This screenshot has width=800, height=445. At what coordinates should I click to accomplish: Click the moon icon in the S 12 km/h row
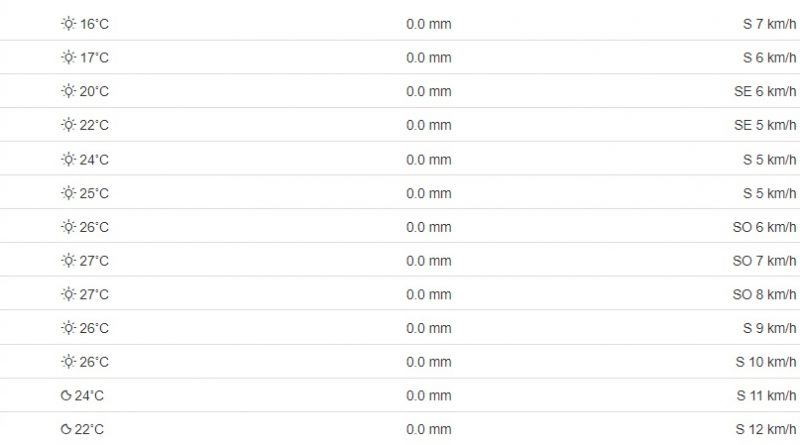click(66, 430)
